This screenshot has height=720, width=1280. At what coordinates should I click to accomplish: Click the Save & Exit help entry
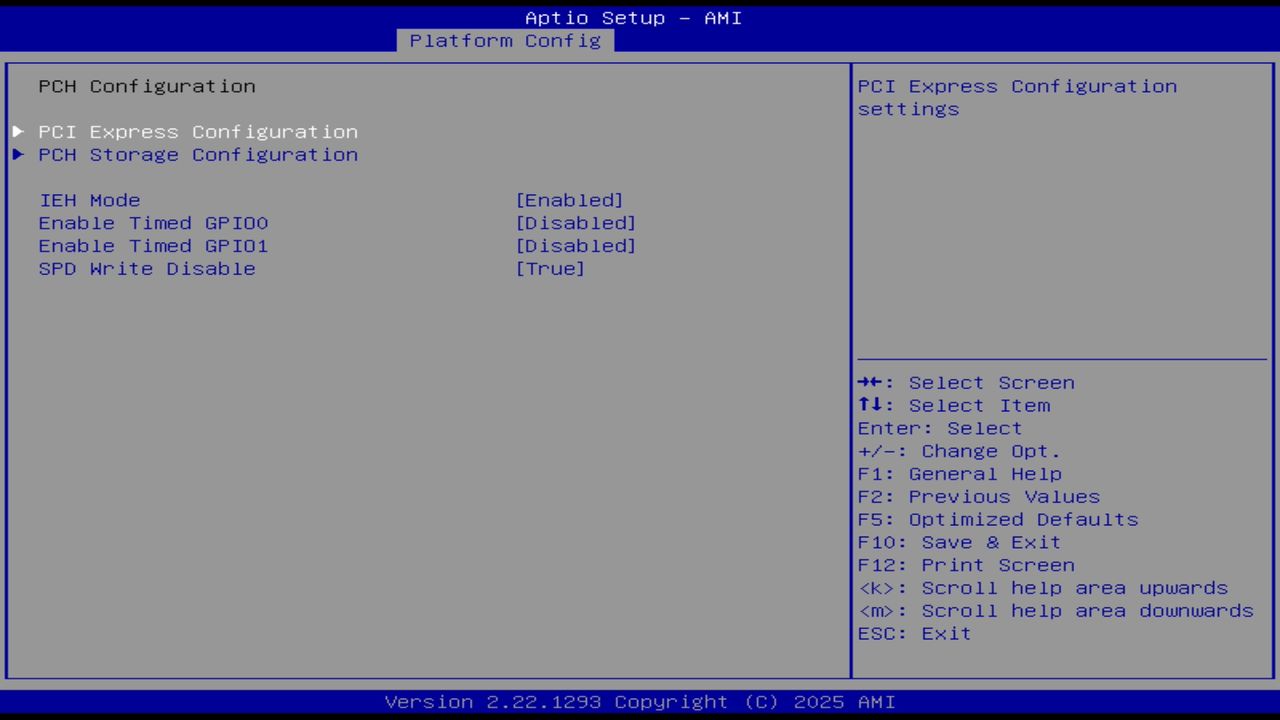click(x=958, y=541)
